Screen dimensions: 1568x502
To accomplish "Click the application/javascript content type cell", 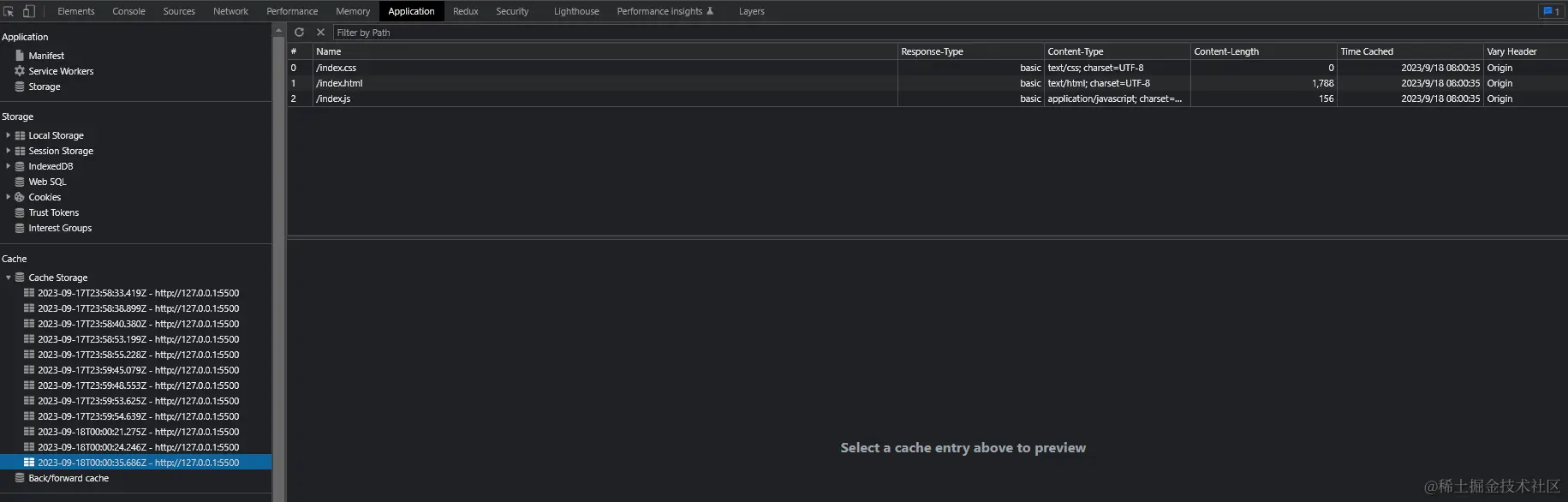I will click(x=1117, y=99).
